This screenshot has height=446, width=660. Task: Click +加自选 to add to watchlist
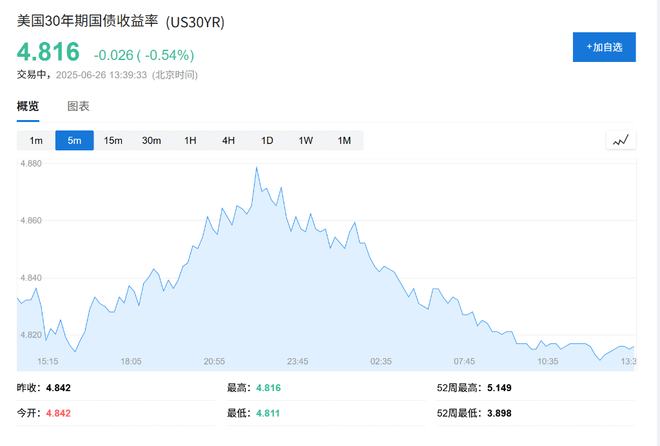[x=603, y=47]
